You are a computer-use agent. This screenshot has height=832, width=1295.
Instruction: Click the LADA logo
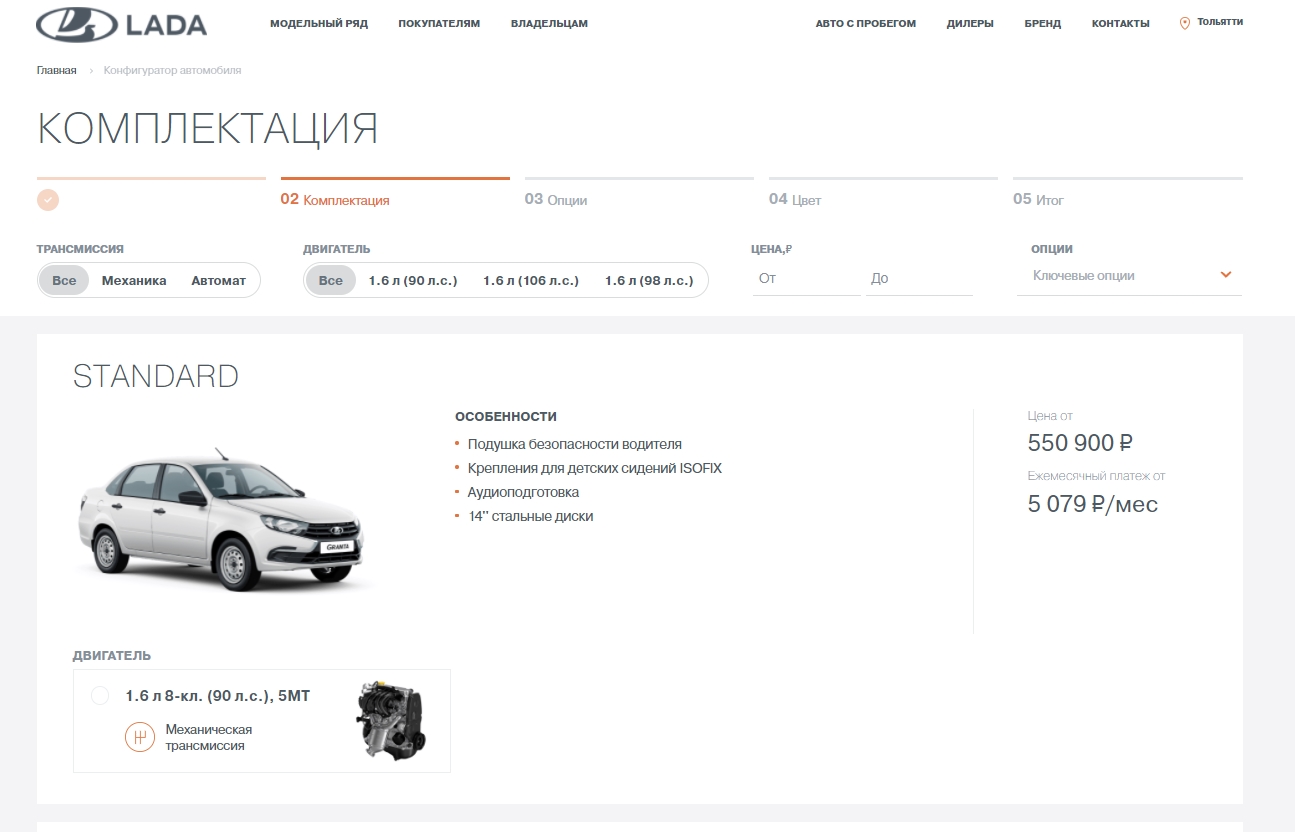(121, 24)
